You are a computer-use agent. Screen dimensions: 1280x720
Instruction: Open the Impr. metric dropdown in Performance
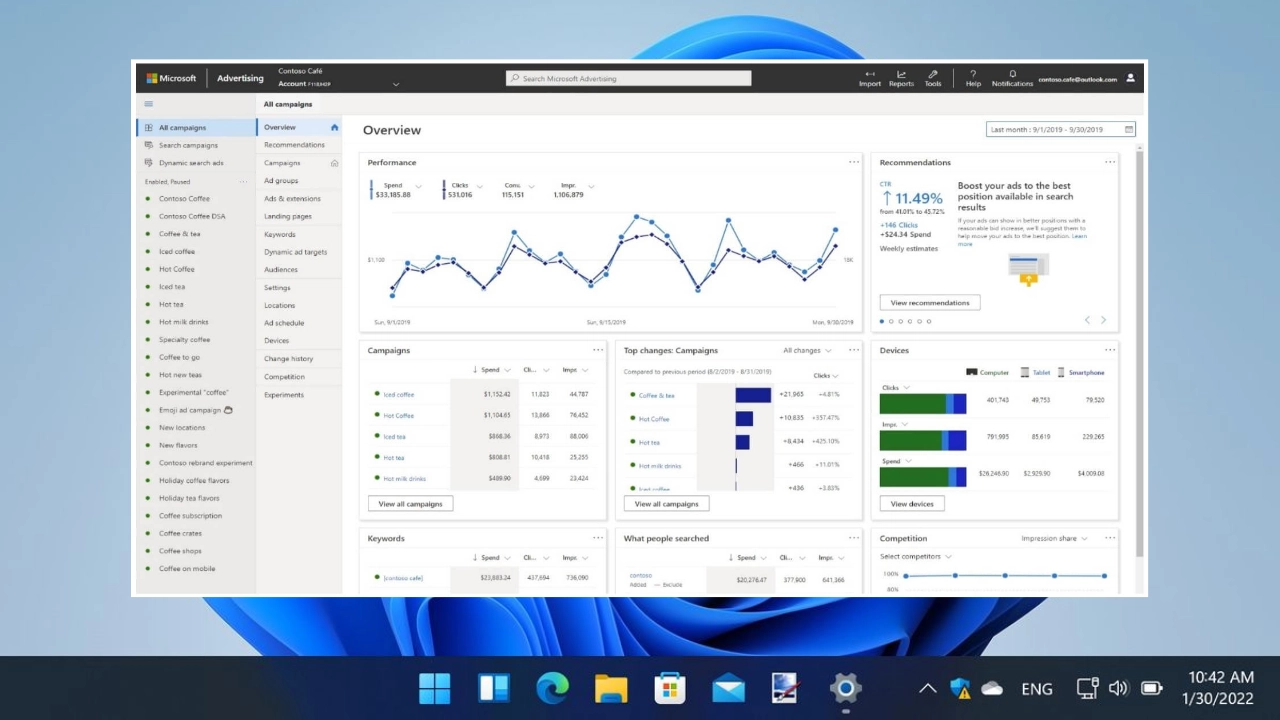pyautogui.click(x=591, y=186)
